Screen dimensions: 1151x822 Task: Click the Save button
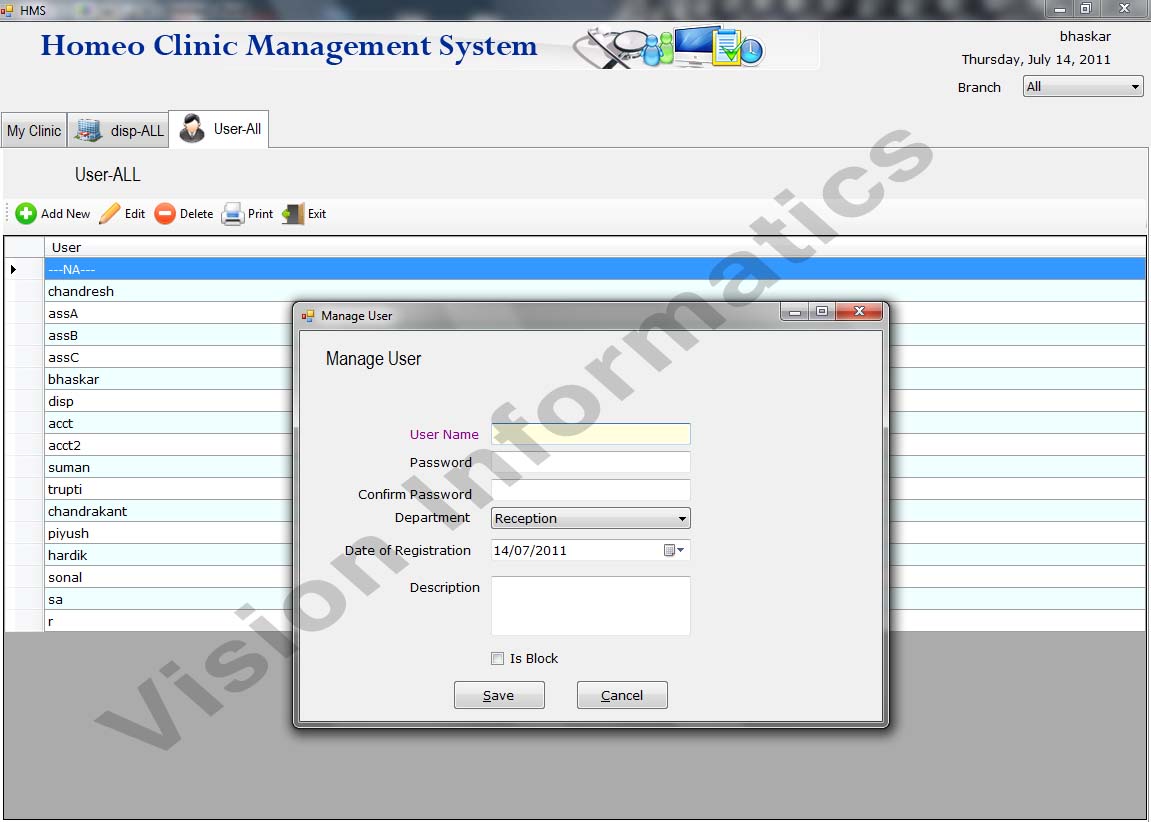499,695
